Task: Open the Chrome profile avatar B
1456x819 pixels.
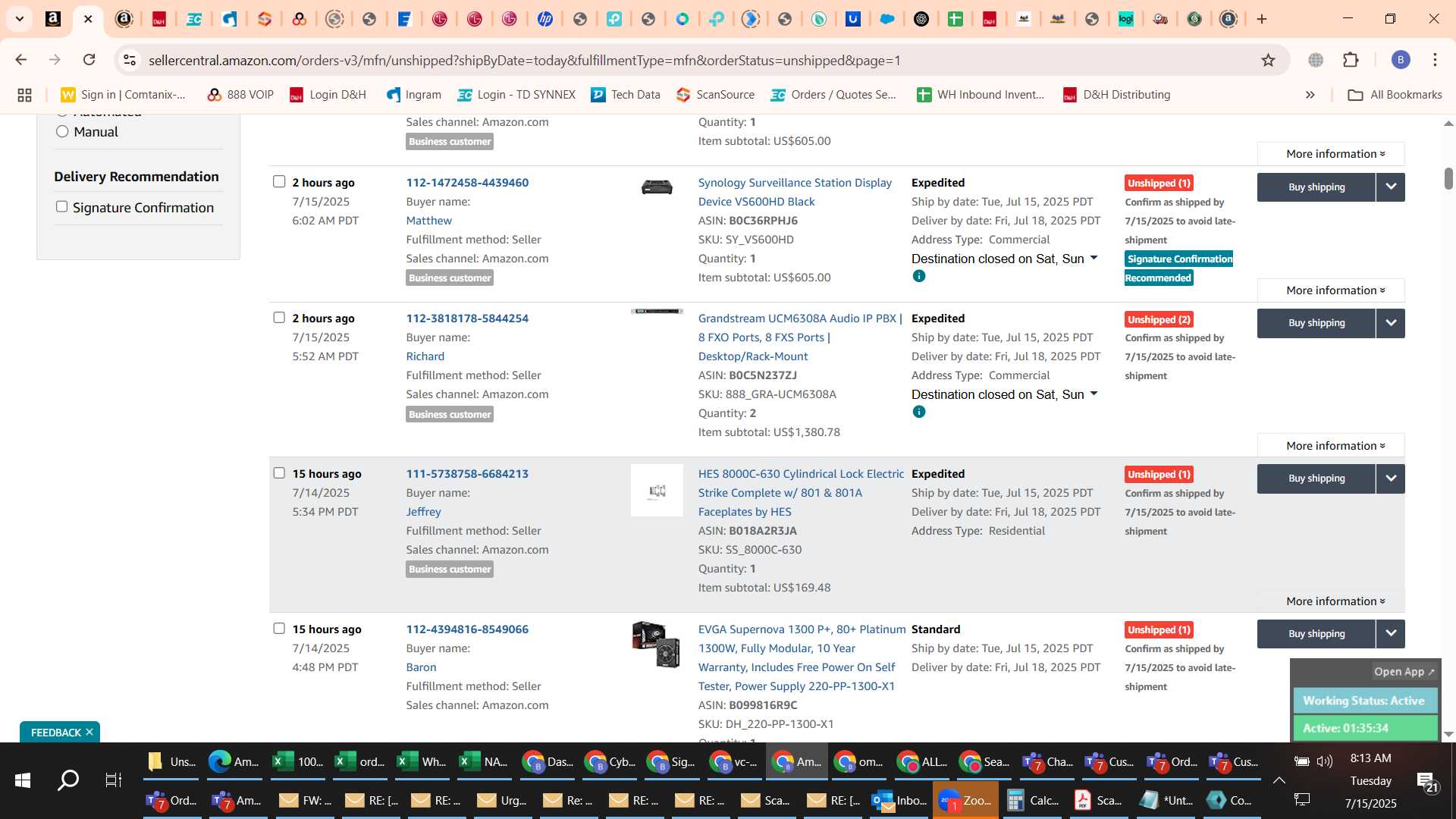Action: (1401, 60)
